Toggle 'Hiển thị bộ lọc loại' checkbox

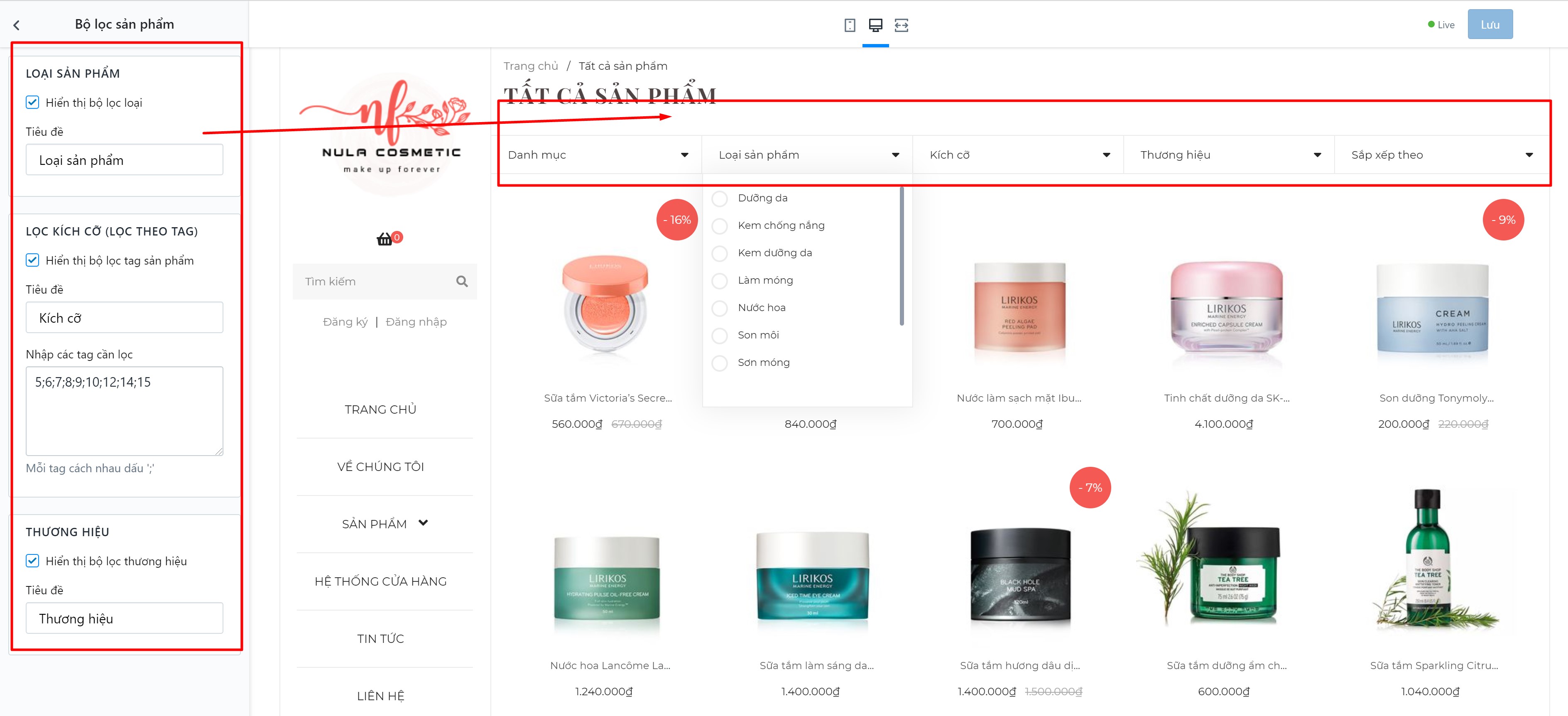point(32,102)
